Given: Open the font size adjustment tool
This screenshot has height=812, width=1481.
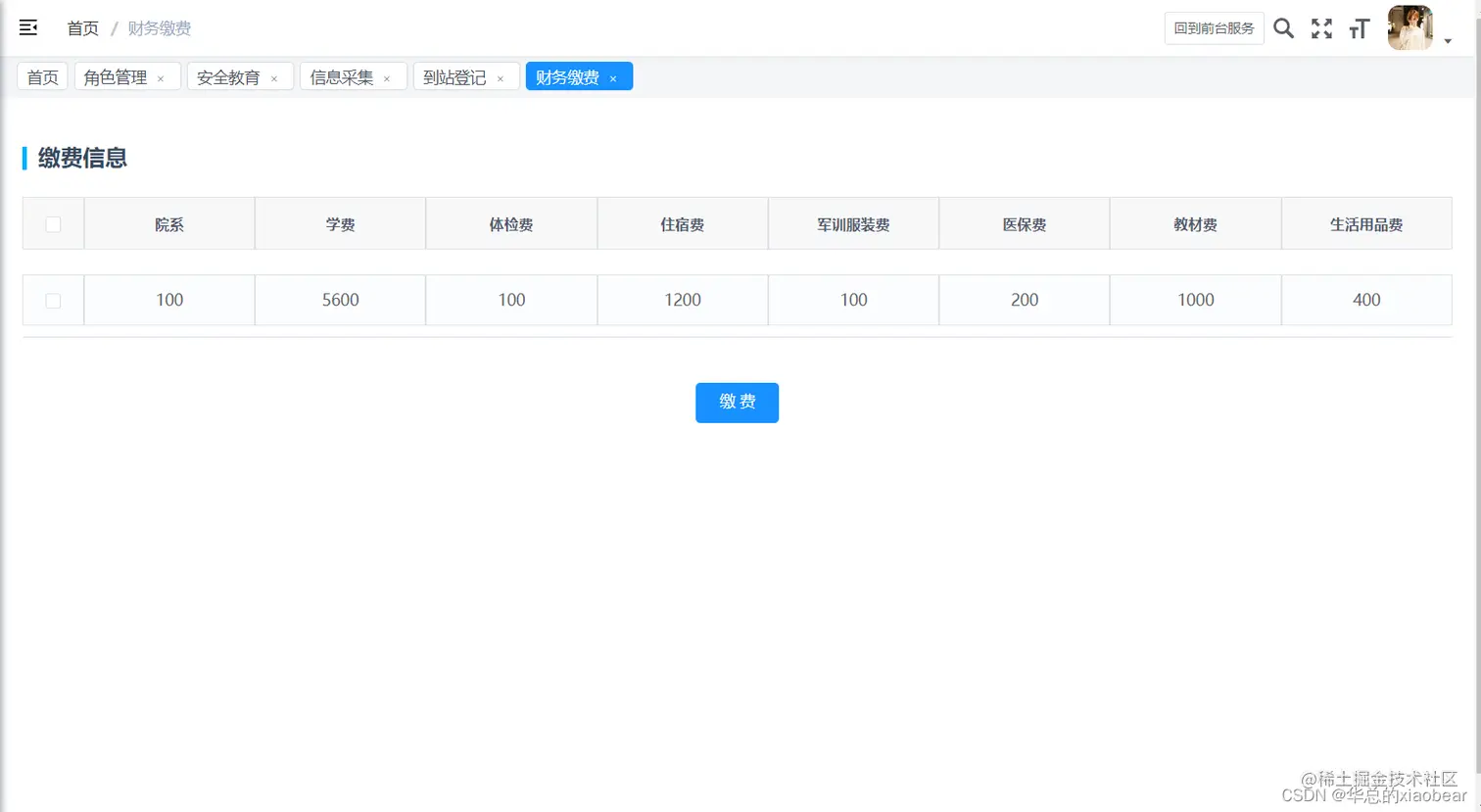Looking at the screenshot, I should pyautogui.click(x=1359, y=28).
